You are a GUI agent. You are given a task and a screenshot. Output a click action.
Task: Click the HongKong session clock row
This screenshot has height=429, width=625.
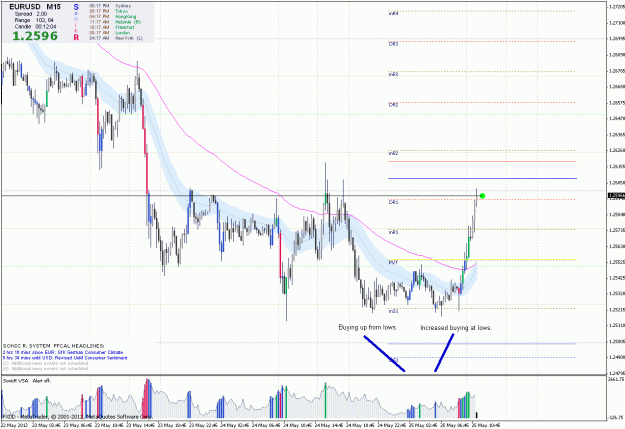[x=113, y=17]
